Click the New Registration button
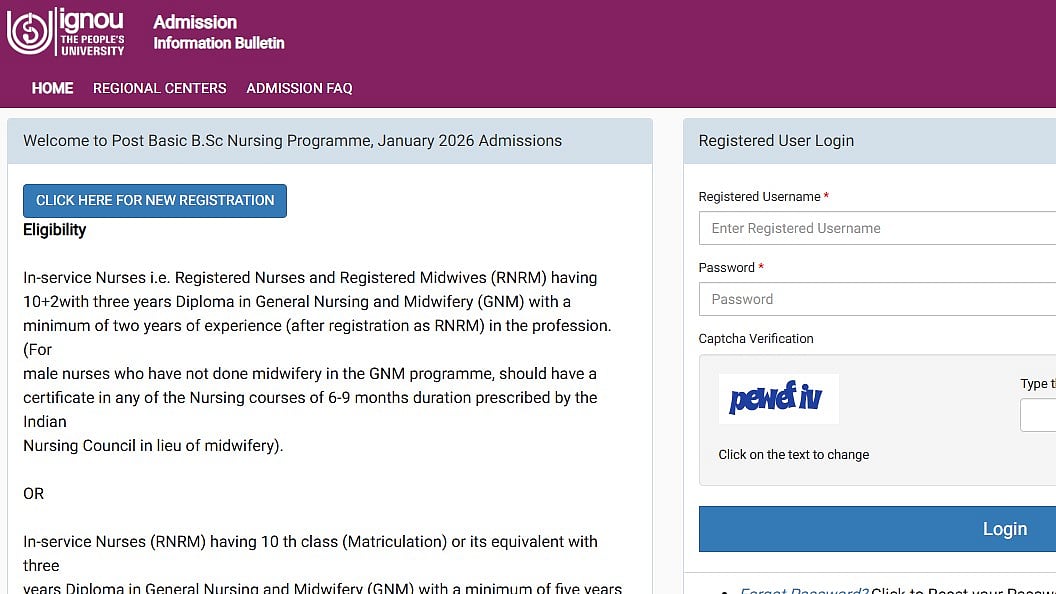The height and width of the screenshot is (594, 1056). [x=155, y=200]
